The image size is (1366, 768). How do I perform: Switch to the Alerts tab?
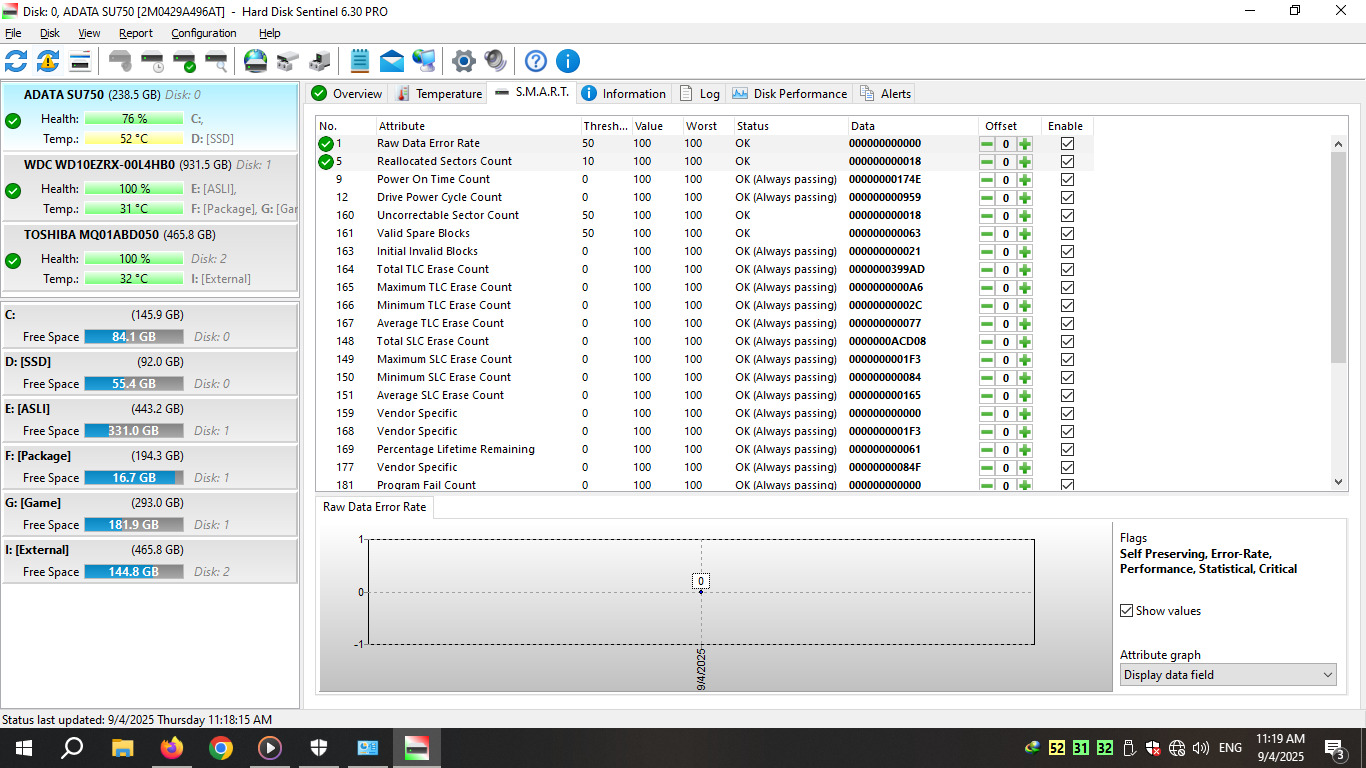pos(885,94)
